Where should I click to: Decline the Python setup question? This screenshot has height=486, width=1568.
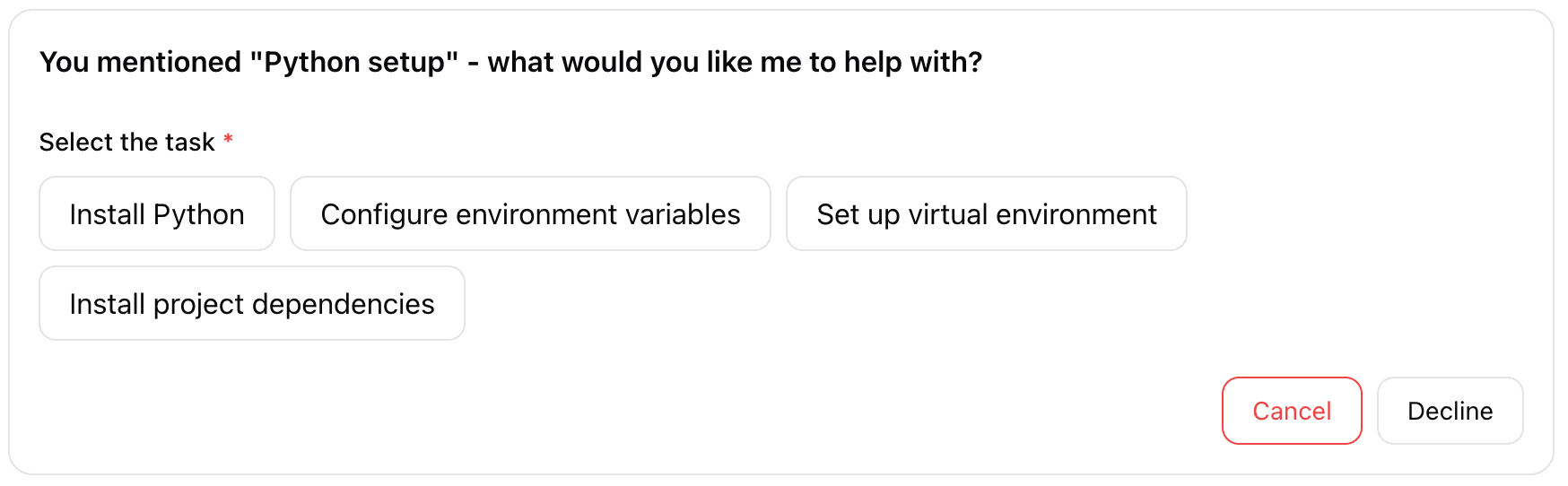pyautogui.click(x=1450, y=411)
